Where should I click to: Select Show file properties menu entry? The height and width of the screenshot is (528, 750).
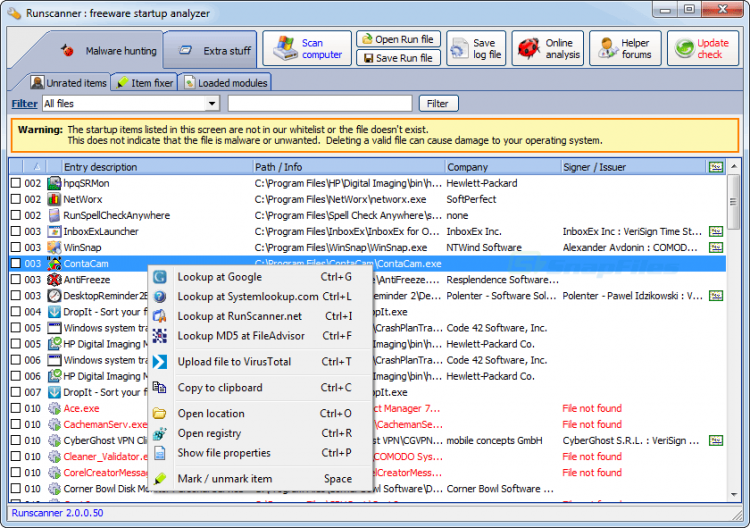pos(261,452)
